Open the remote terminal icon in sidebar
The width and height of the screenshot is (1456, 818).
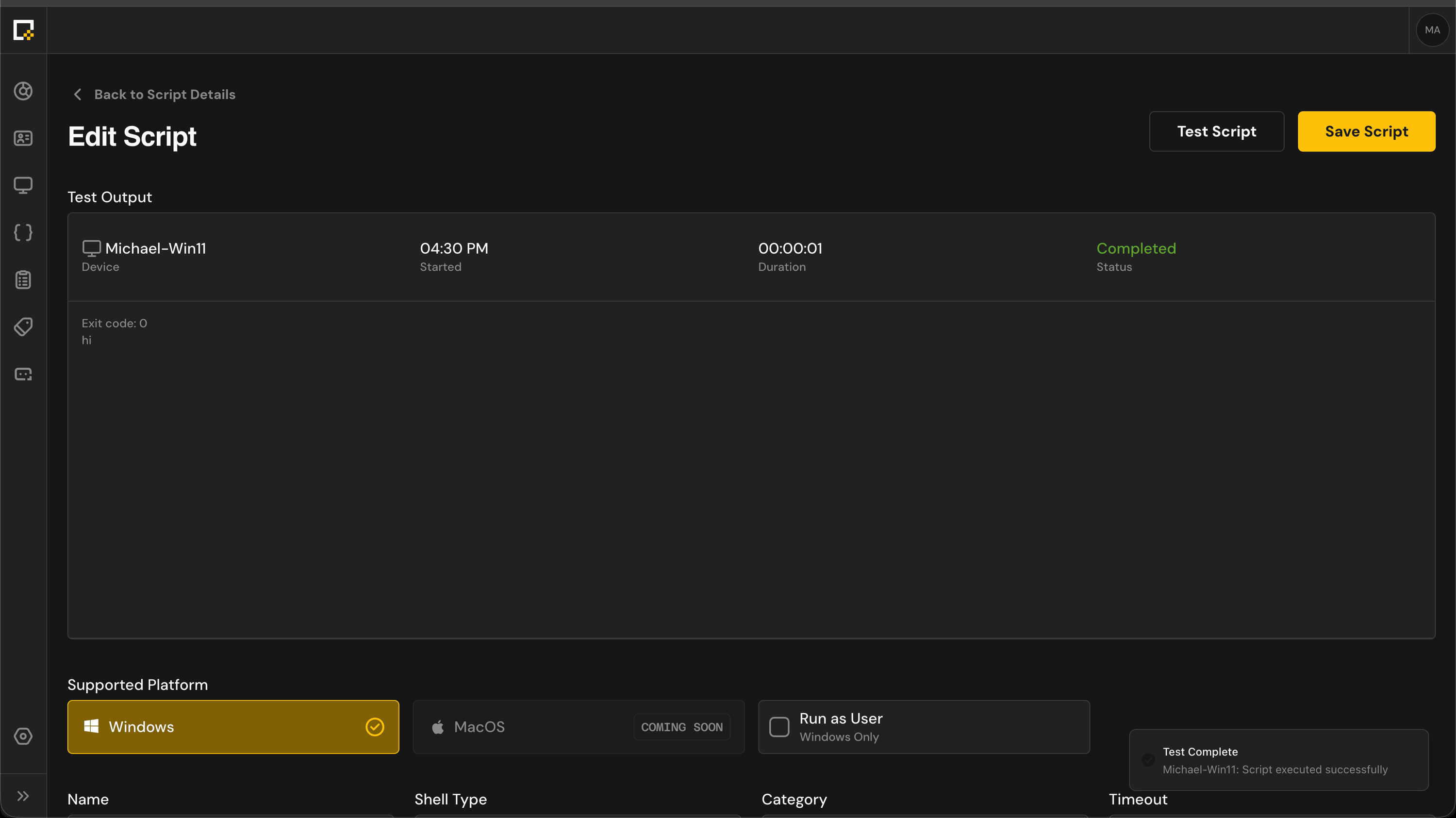[23, 374]
